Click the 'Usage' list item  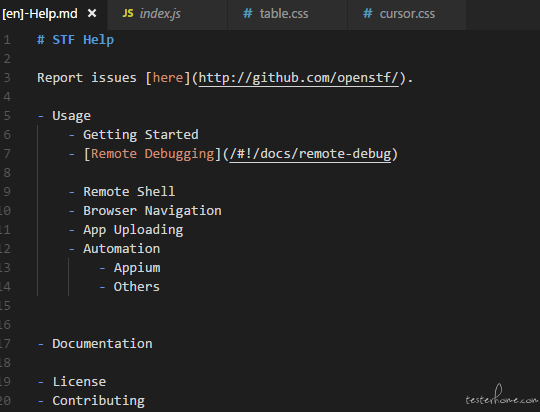pyautogui.click(x=71, y=116)
